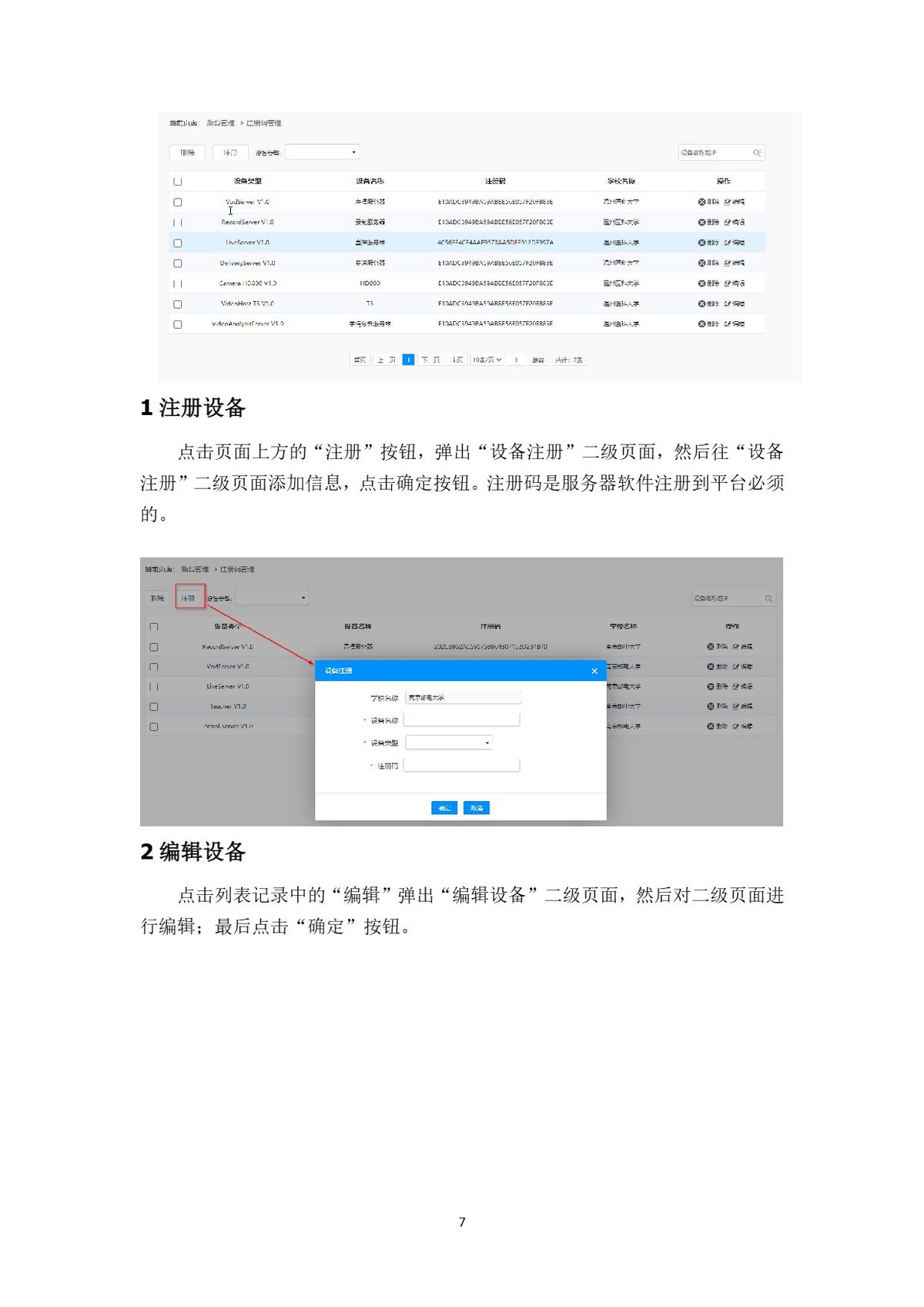This screenshot has height=1307, width=924.
Task: Click 确定 button in 设备注册 dialog
Action: 444,808
